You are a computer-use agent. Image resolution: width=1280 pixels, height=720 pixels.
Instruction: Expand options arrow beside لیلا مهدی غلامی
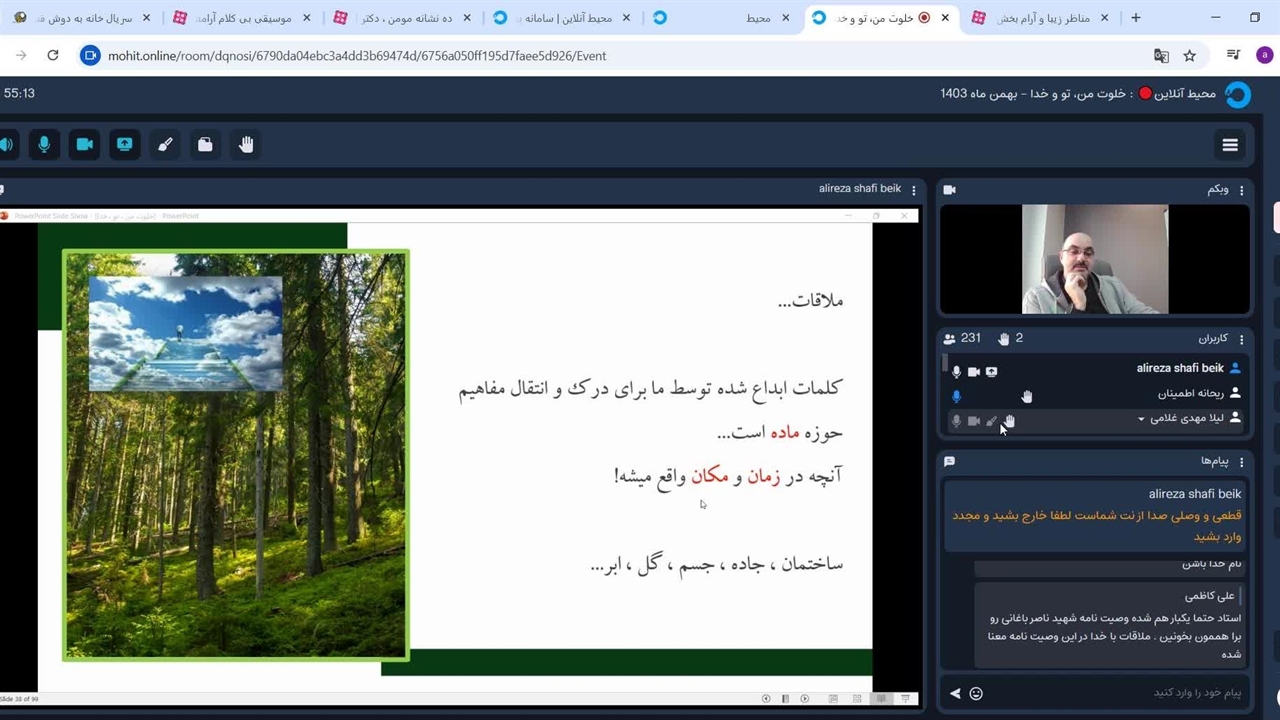coord(1141,419)
